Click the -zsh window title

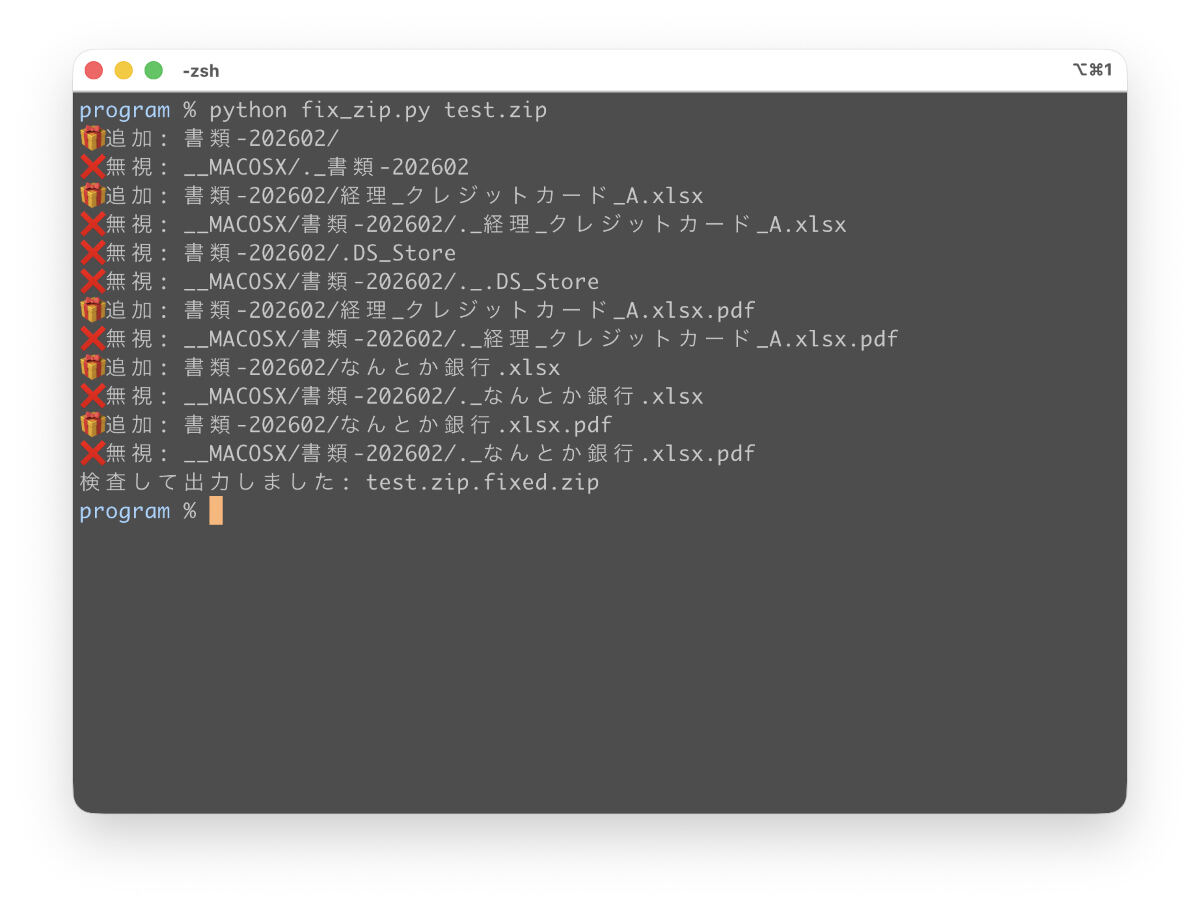click(x=201, y=71)
